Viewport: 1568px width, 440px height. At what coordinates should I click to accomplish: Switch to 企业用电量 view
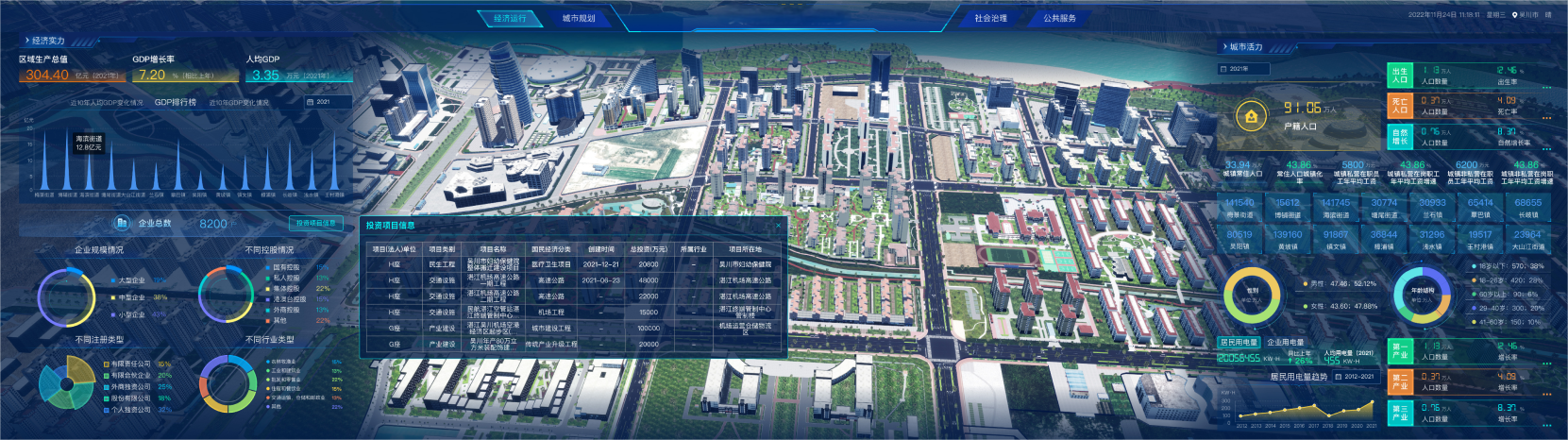click(1285, 342)
